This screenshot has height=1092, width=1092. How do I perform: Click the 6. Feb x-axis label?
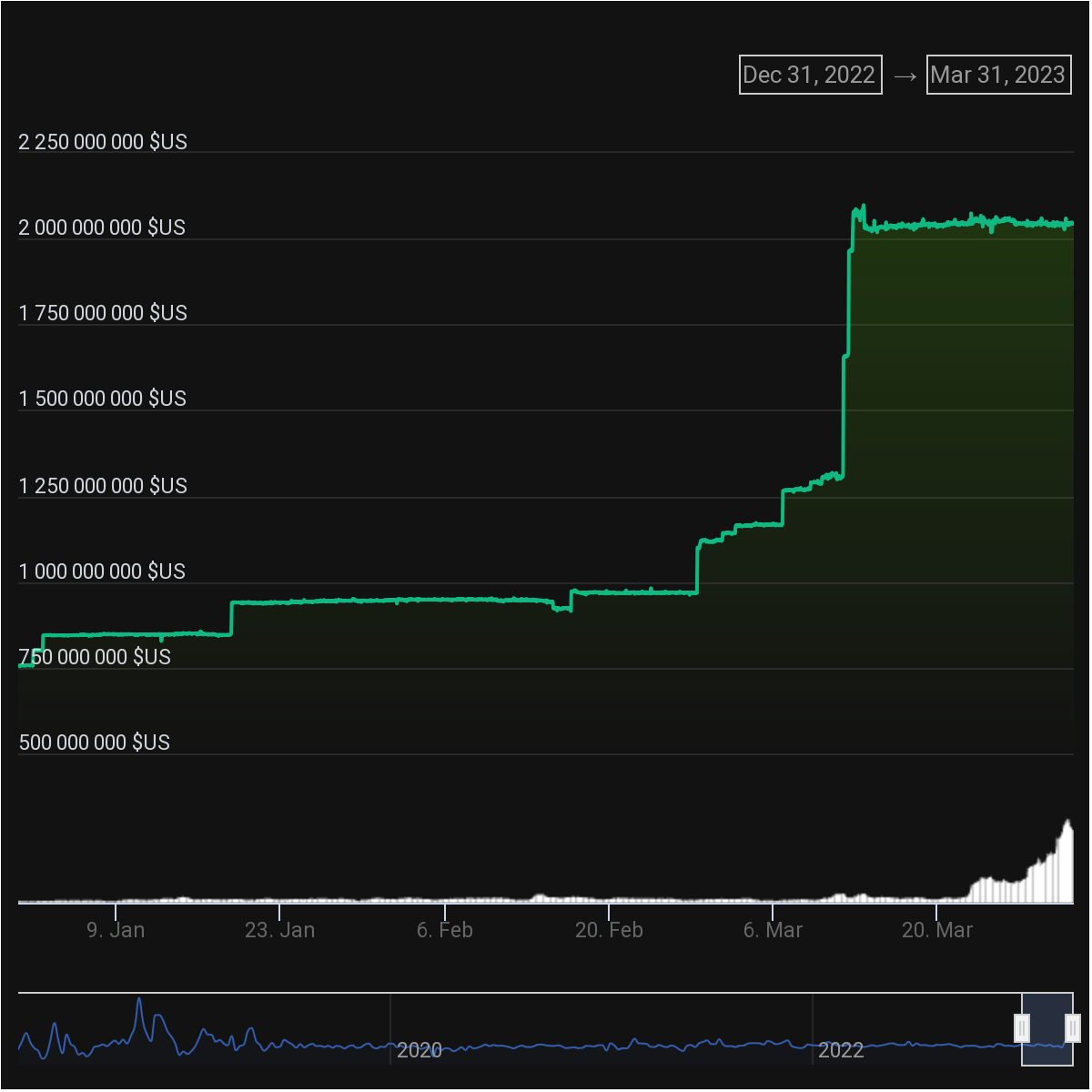(x=445, y=930)
